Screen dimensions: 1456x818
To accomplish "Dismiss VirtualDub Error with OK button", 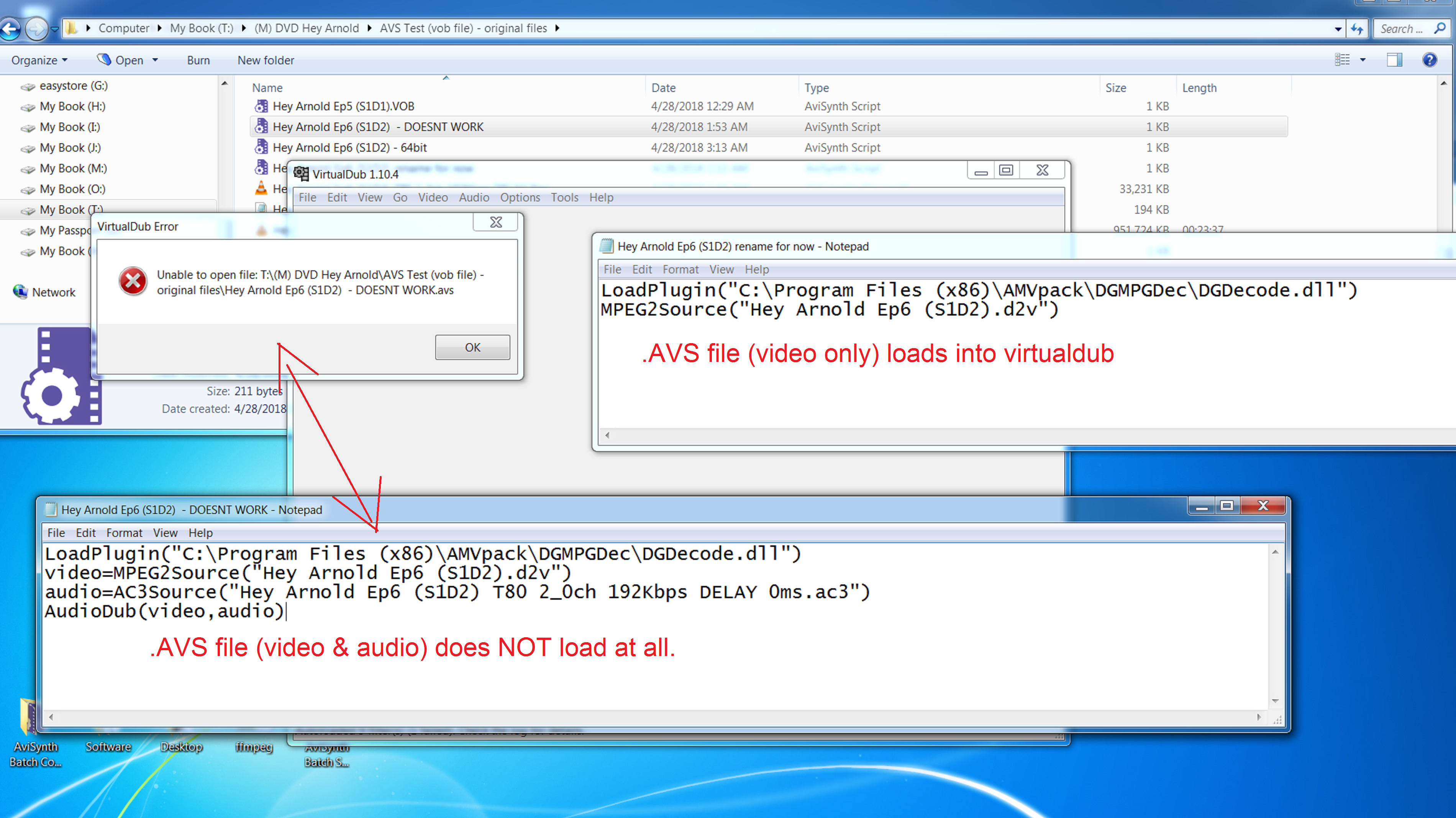I will (x=472, y=347).
